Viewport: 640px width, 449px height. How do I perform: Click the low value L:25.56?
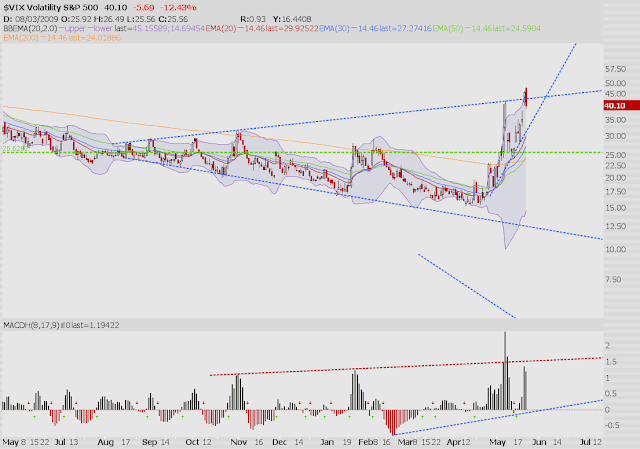pos(140,19)
